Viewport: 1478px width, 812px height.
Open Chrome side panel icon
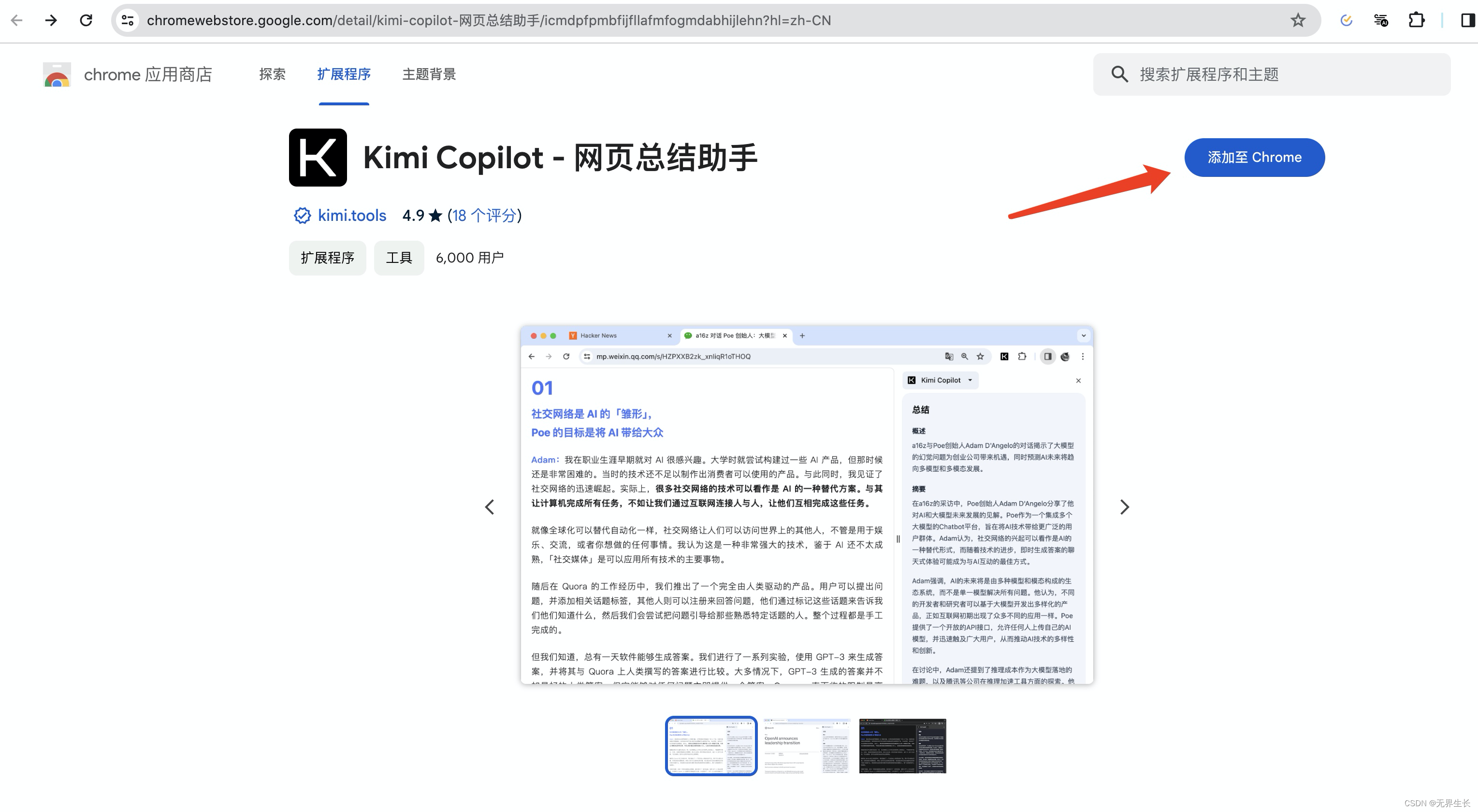click(1468, 21)
